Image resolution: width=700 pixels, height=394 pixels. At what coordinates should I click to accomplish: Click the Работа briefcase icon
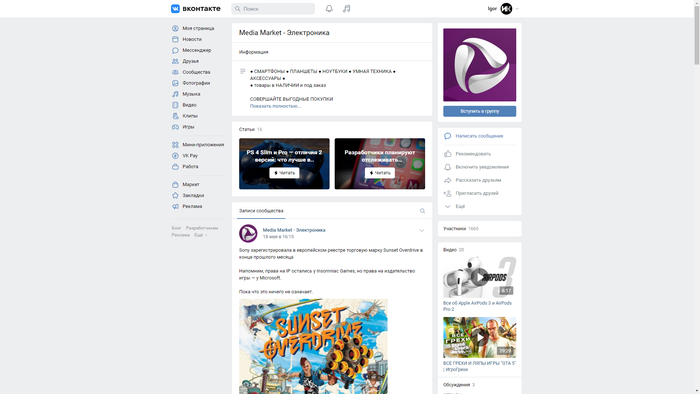(x=175, y=166)
